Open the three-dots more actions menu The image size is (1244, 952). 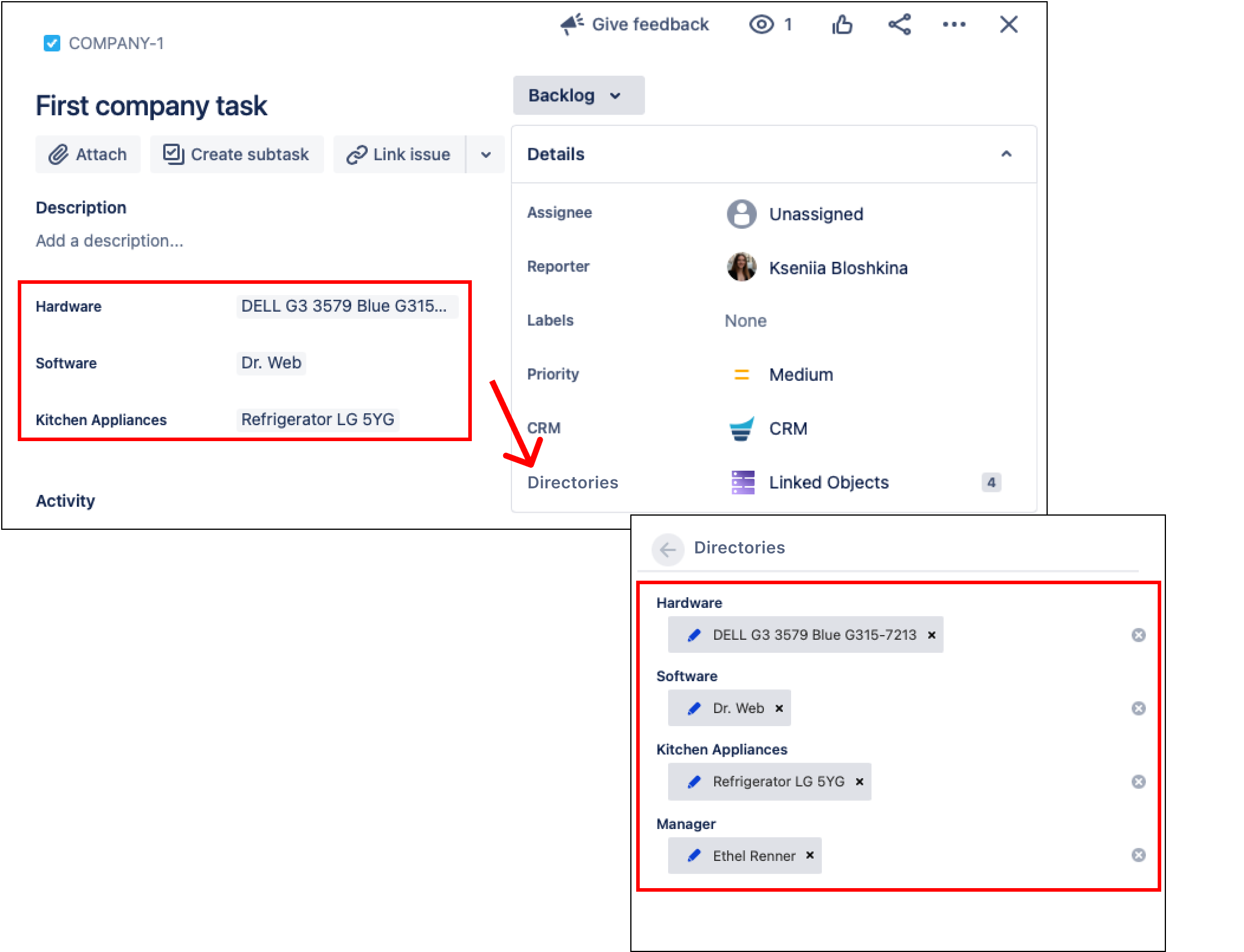coord(954,25)
